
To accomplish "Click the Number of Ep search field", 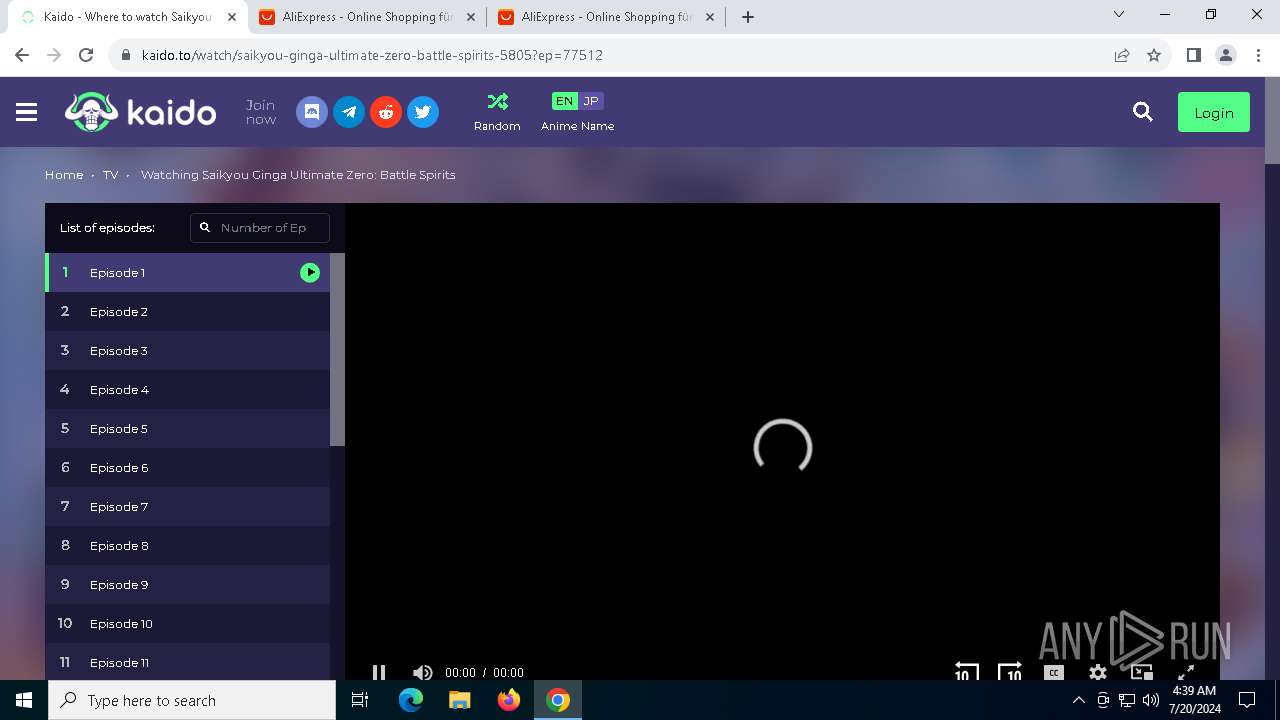I will pyautogui.click(x=260, y=228).
